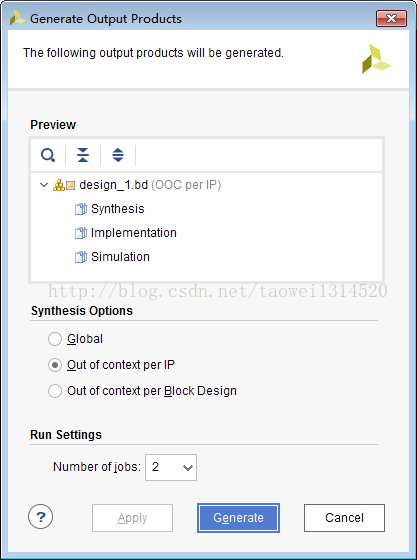Click the Vivado logo in title bar
Screen dimensions: 417x560
click(17, 18)
